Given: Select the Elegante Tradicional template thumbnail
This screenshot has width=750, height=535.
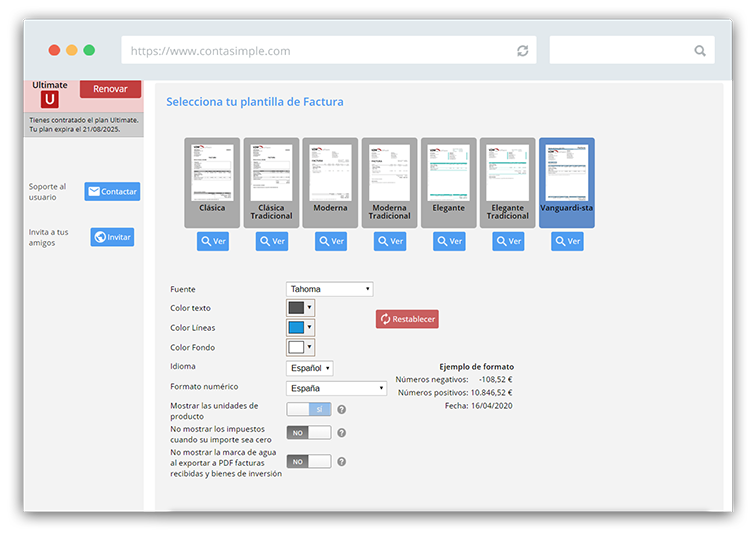Looking at the screenshot, I should point(507,183).
